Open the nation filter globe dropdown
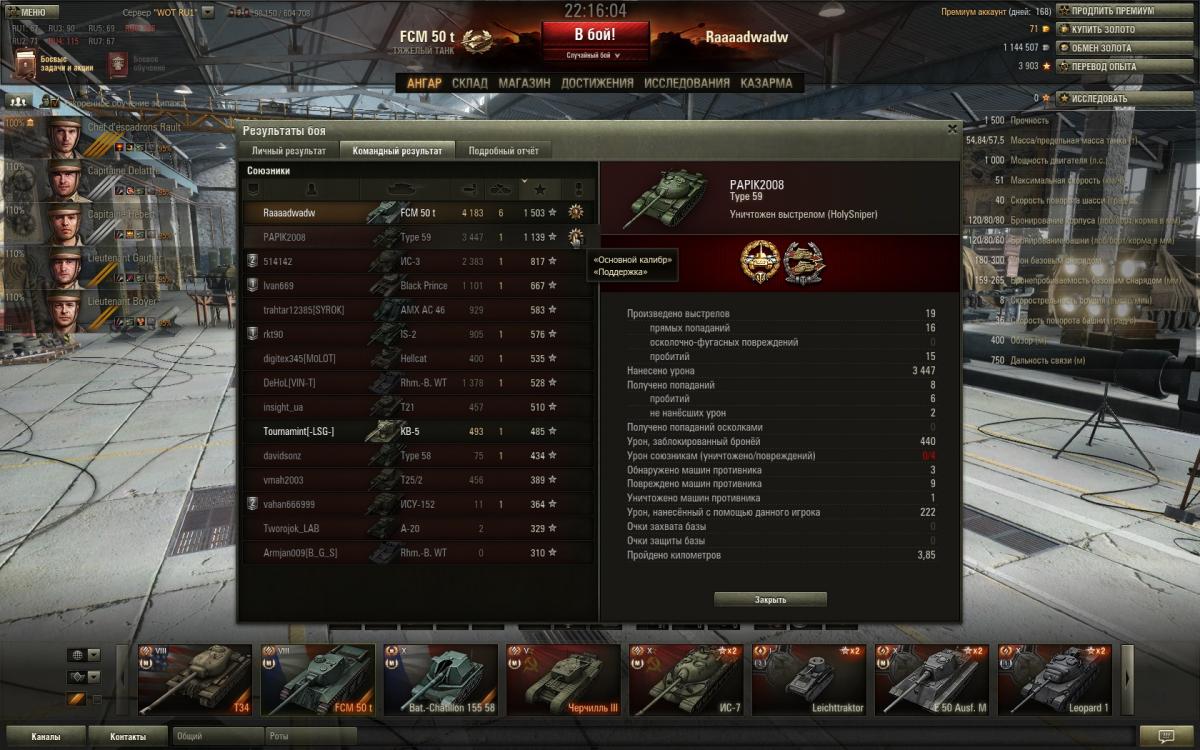Viewport: 1200px width, 750px height. (84, 655)
